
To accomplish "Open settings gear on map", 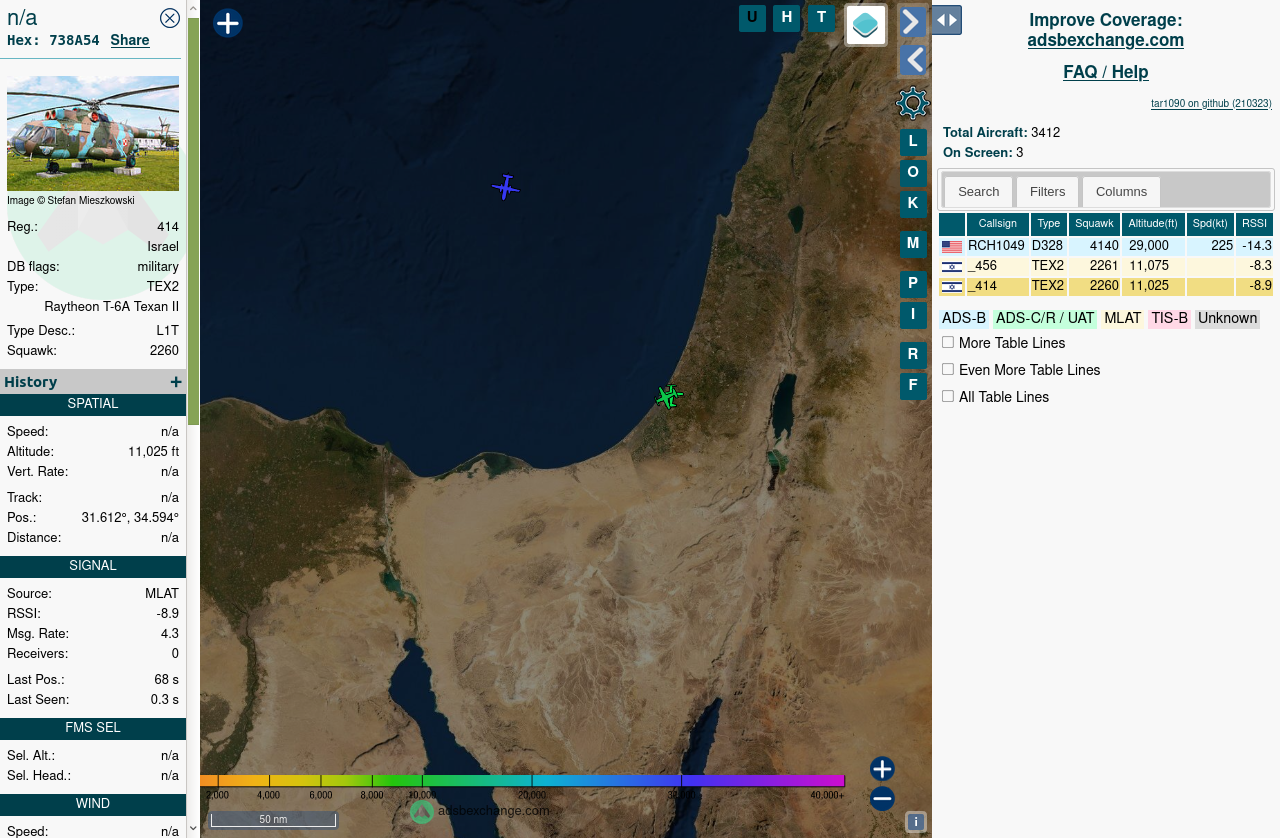I will [x=913, y=103].
